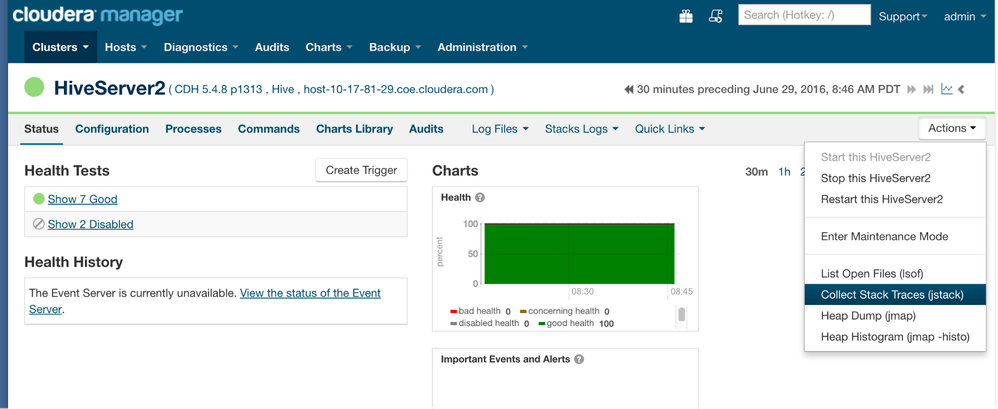Click the time range rewind arrows

tap(629, 90)
